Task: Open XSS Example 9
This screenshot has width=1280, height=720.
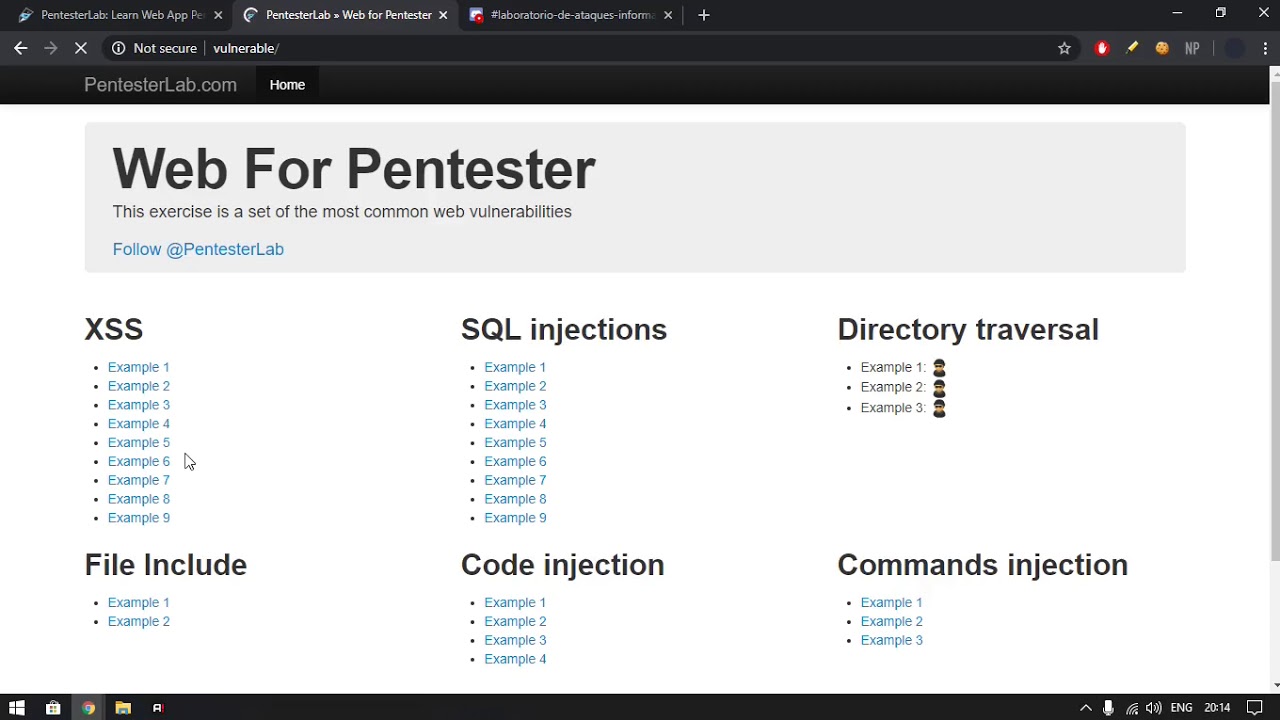Action: tap(139, 518)
